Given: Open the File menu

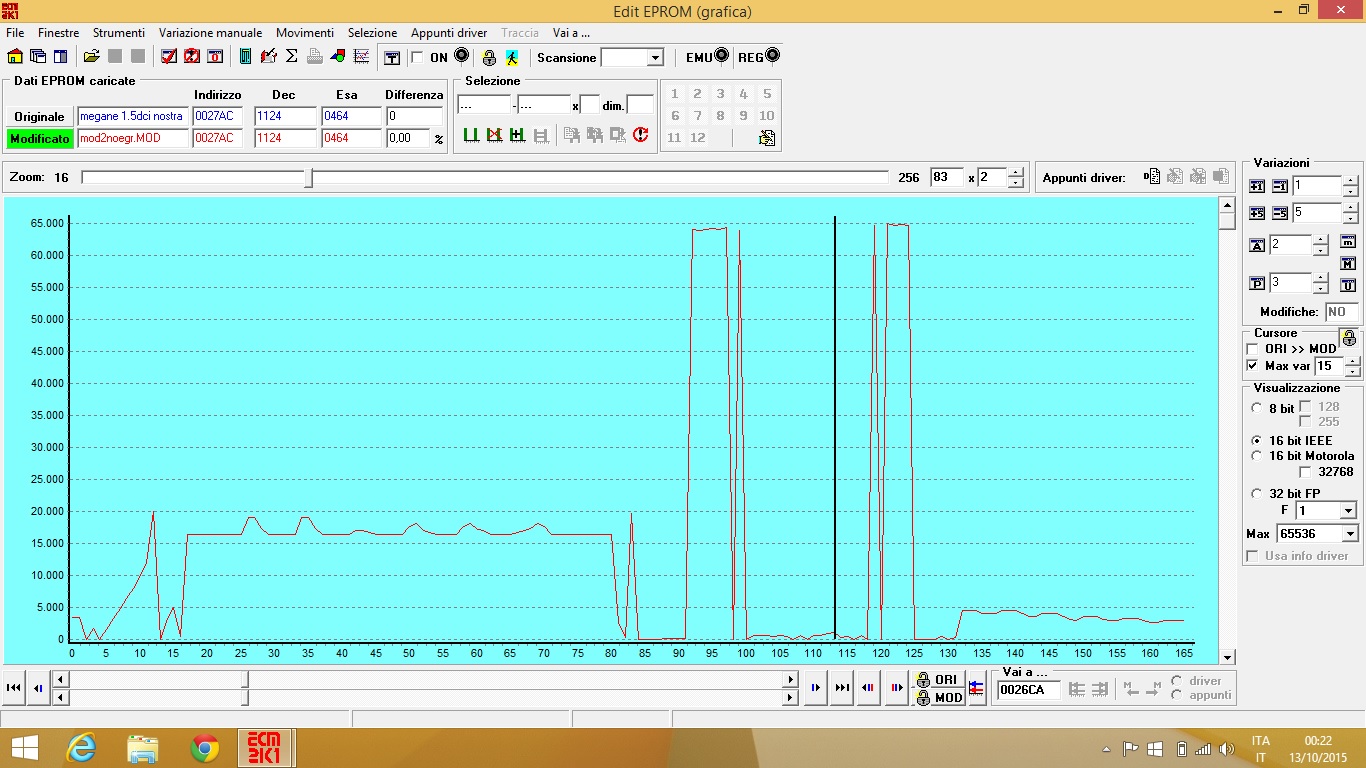Looking at the screenshot, I should click(15, 33).
